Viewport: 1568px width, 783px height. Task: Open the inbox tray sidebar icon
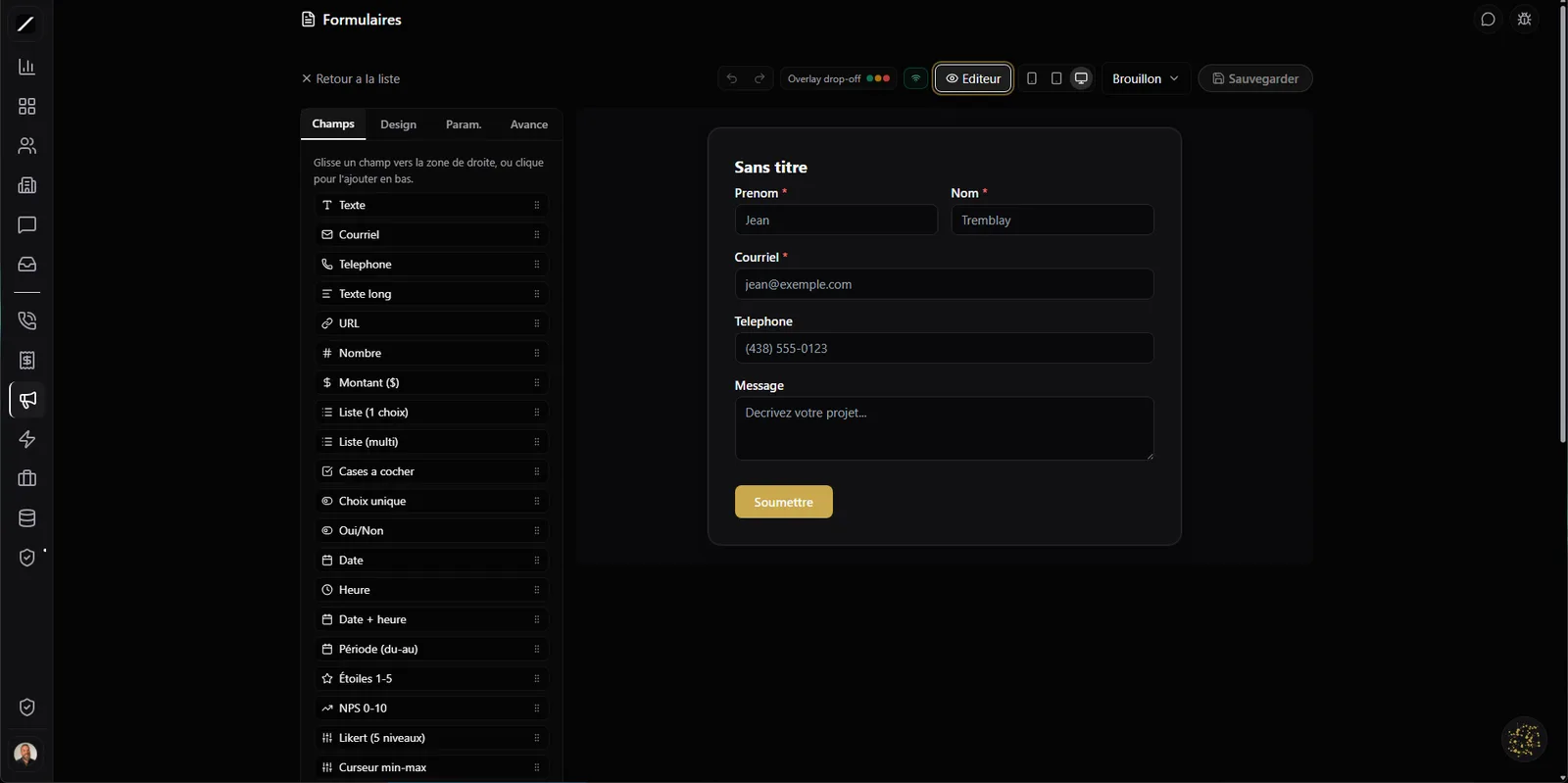pyautogui.click(x=26, y=265)
